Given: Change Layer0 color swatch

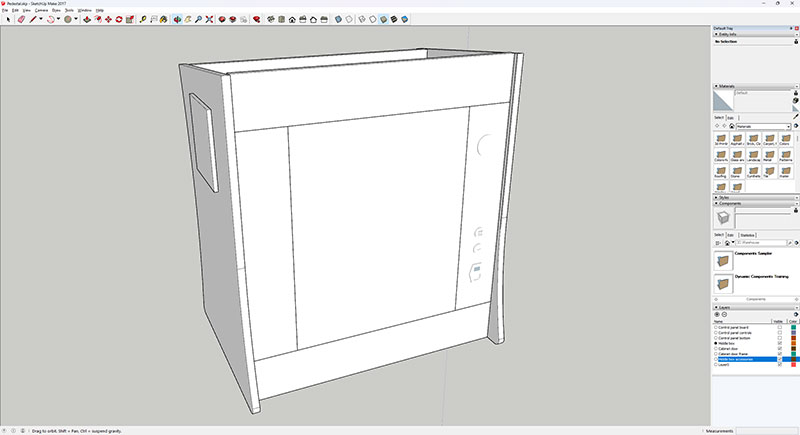Looking at the screenshot, I should click(x=793, y=365).
